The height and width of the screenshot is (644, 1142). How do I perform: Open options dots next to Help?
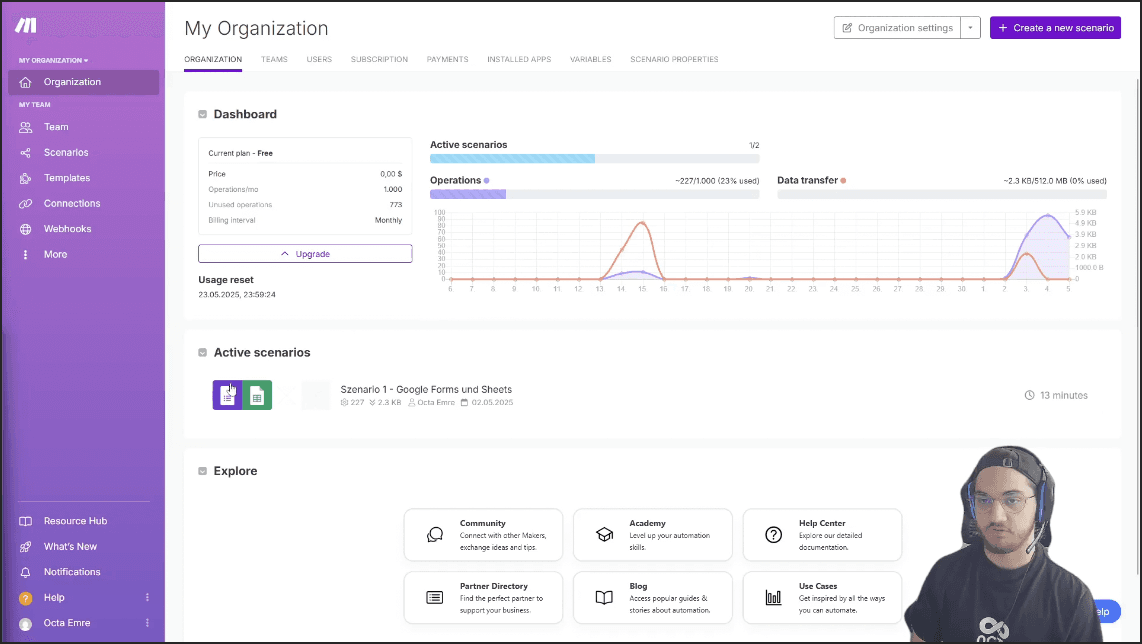click(x=147, y=597)
